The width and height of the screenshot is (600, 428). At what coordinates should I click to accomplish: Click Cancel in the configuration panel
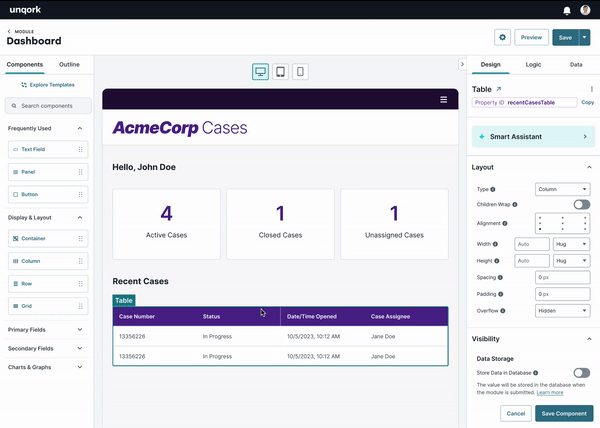pos(516,413)
